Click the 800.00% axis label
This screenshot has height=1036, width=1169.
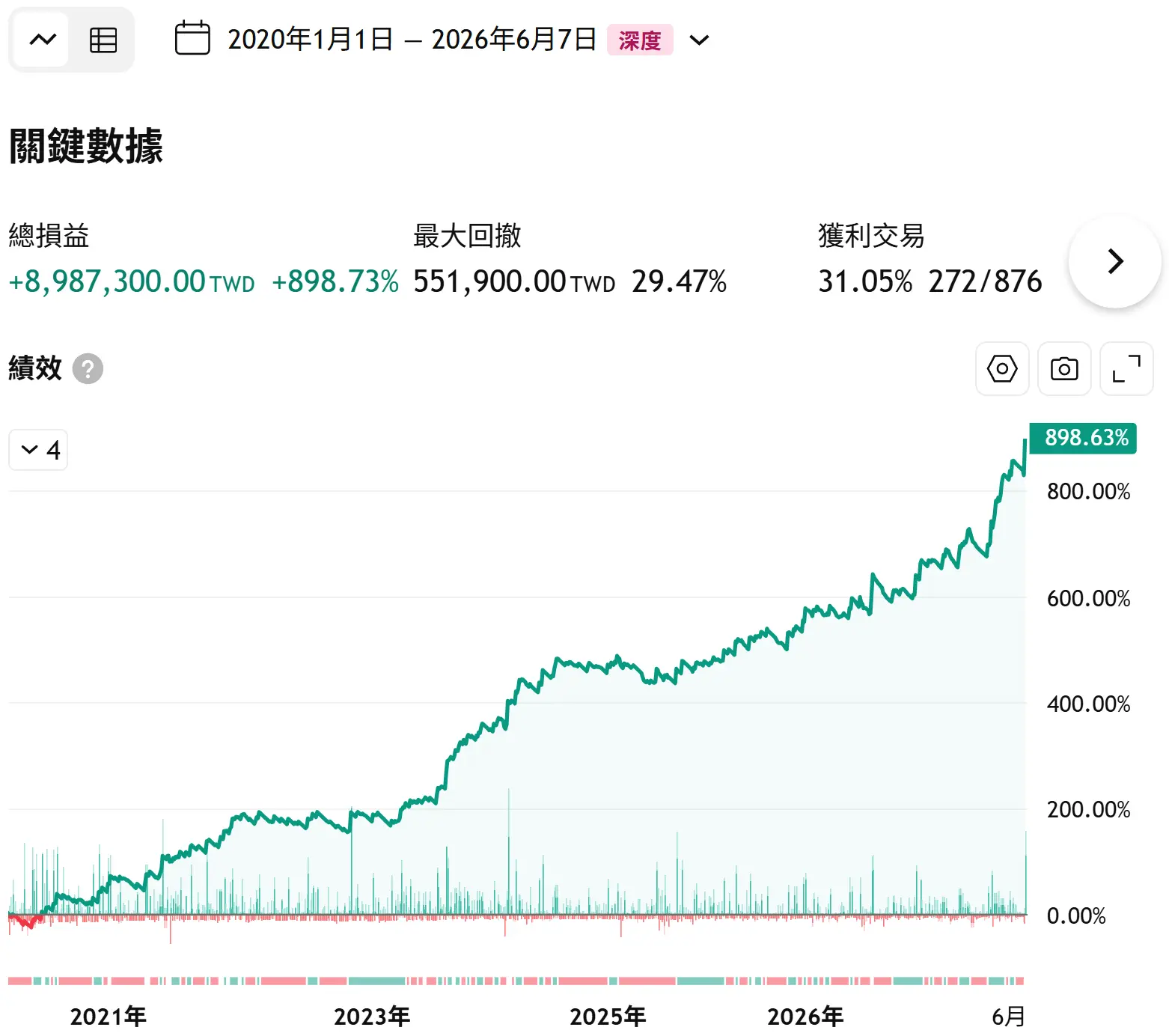tap(1088, 492)
